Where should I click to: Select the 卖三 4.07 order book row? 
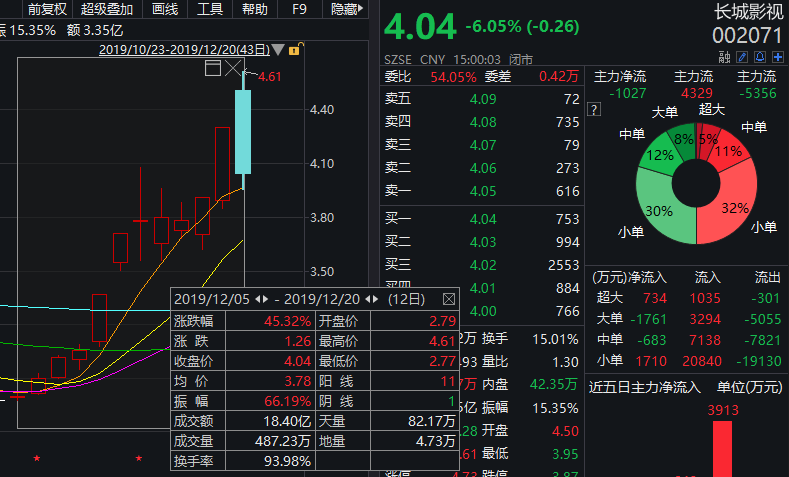pyautogui.click(x=482, y=145)
